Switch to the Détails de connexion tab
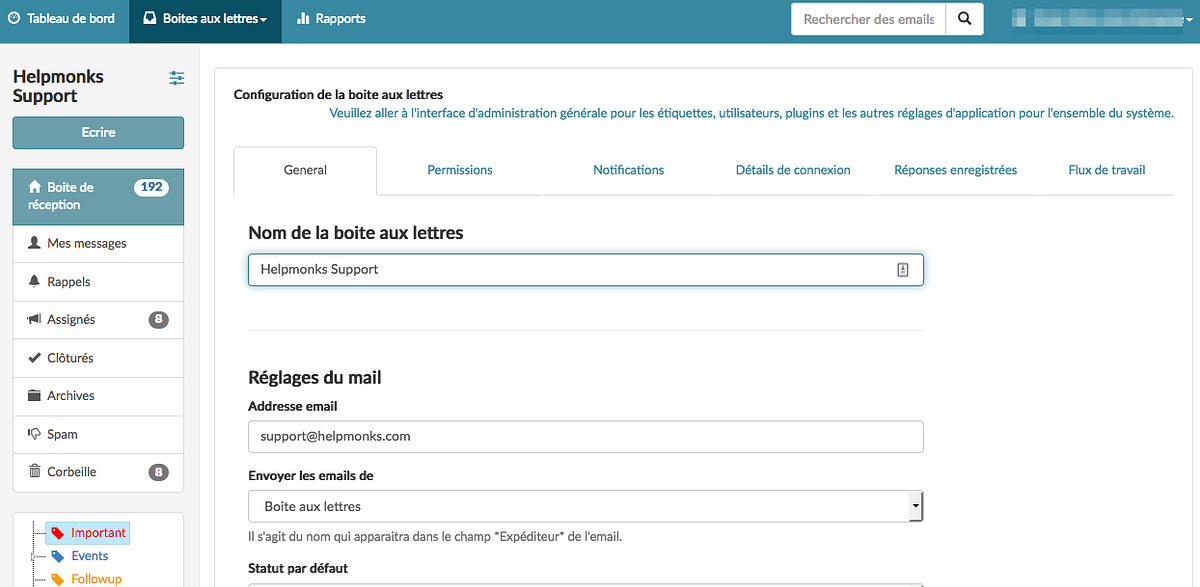Image resolution: width=1200 pixels, height=587 pixels. click(793, 170)
